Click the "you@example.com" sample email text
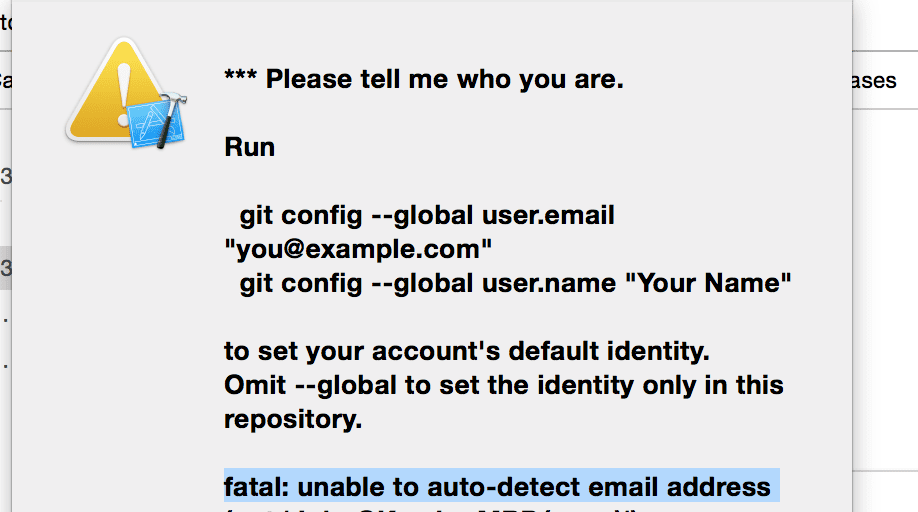Viewport: 918px width, 512px height. coord(358,249)
